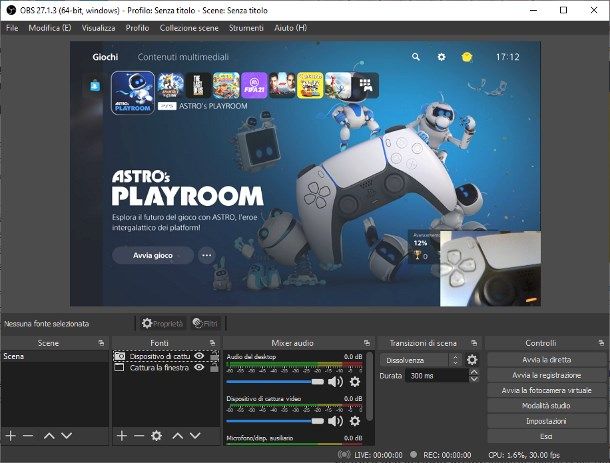This screenshot has width=610, height=463.
Task: Select Dispositivo di cattura source row
Action: pyautogui.click(x=166, y=356)
